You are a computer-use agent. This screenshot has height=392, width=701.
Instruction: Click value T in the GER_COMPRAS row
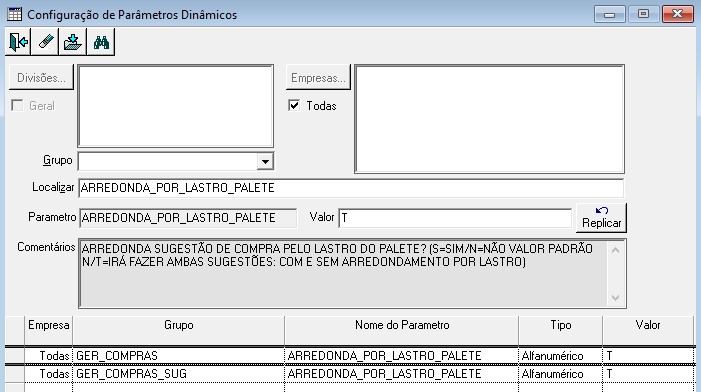tap(648, 356)
